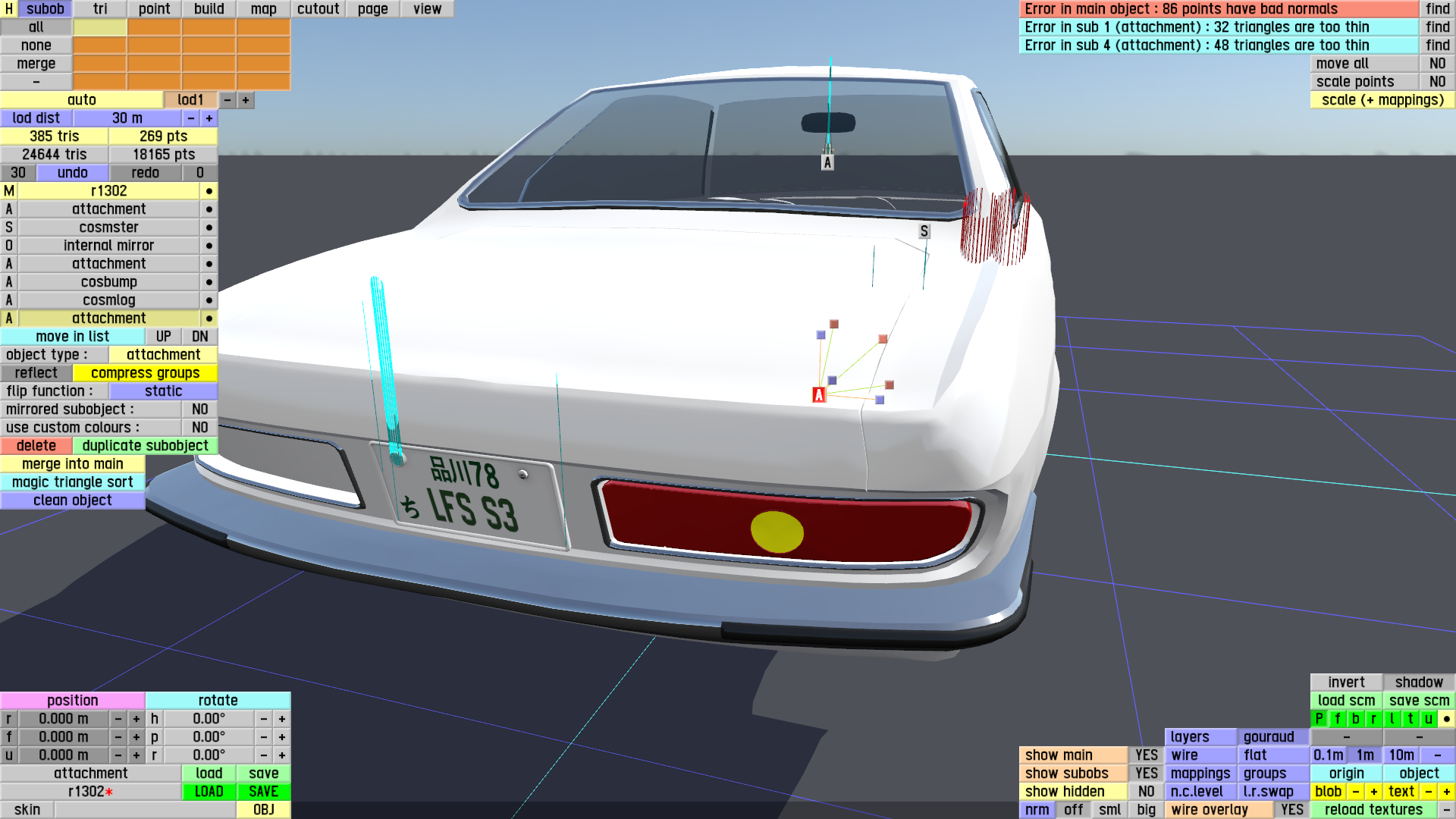The image size is (1456, 819).
Task: Select the 'u' top view letter button
Action: [1428, 719]
